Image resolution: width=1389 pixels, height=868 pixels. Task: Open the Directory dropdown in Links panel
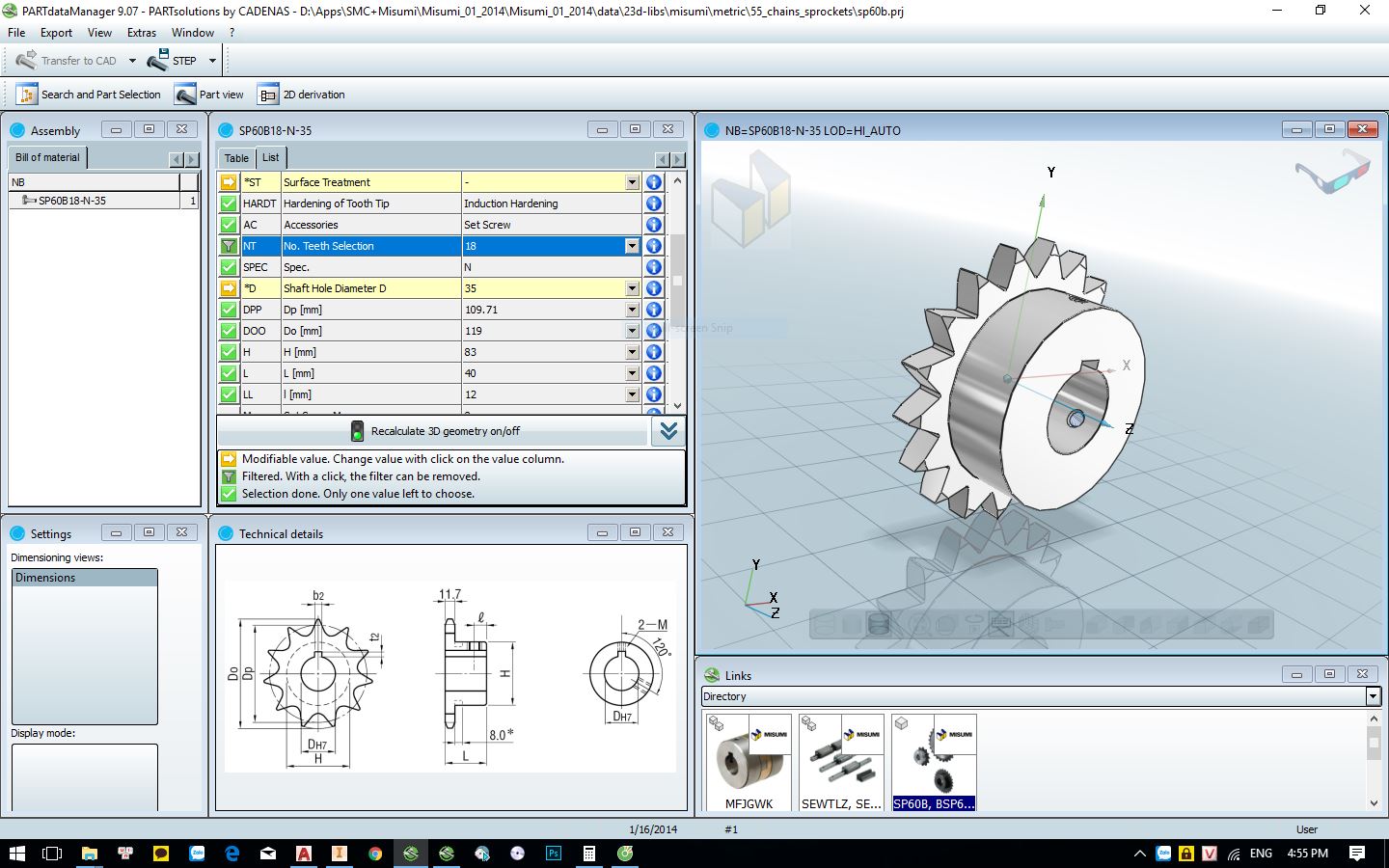click(1373, 696)
